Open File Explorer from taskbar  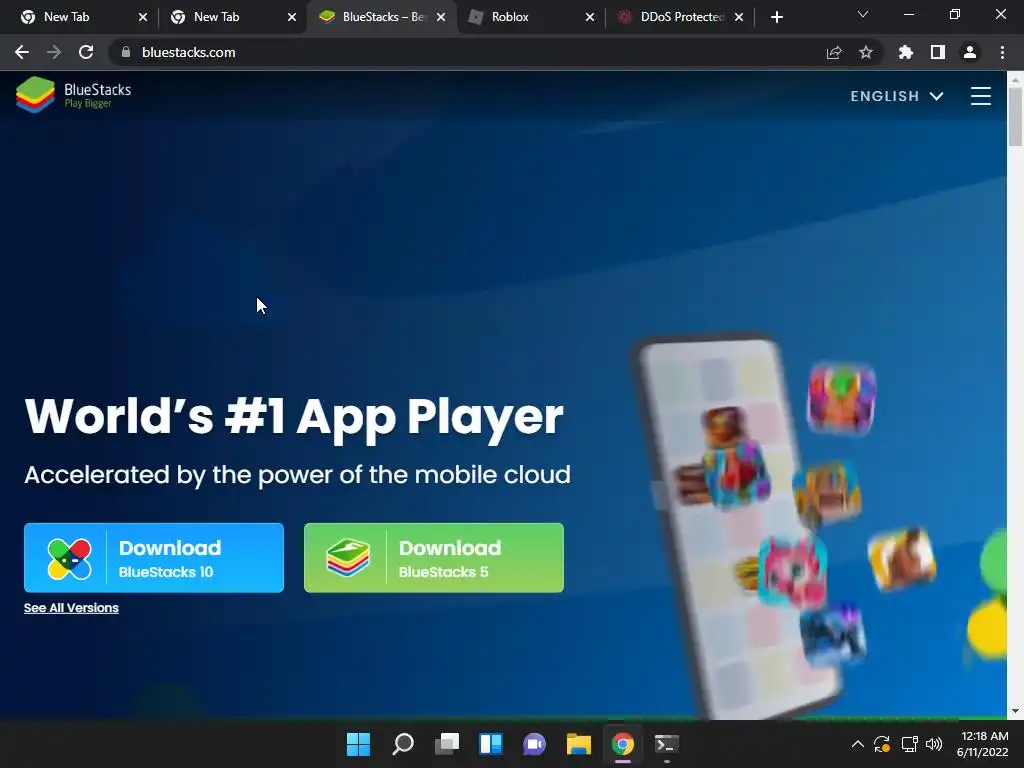pyautogui.click(x=579, y=744)
